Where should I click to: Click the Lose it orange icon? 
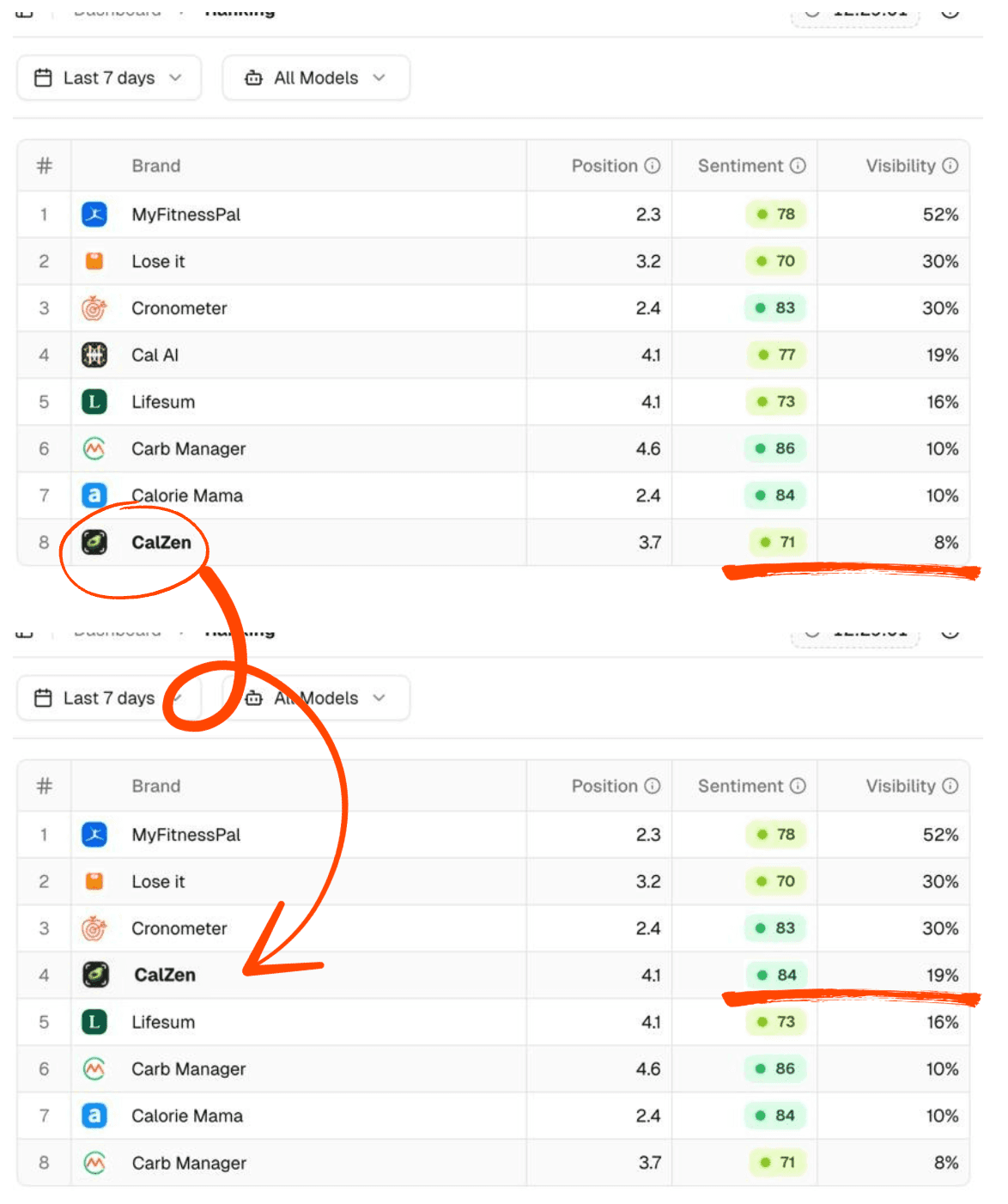tap(94, 261)
